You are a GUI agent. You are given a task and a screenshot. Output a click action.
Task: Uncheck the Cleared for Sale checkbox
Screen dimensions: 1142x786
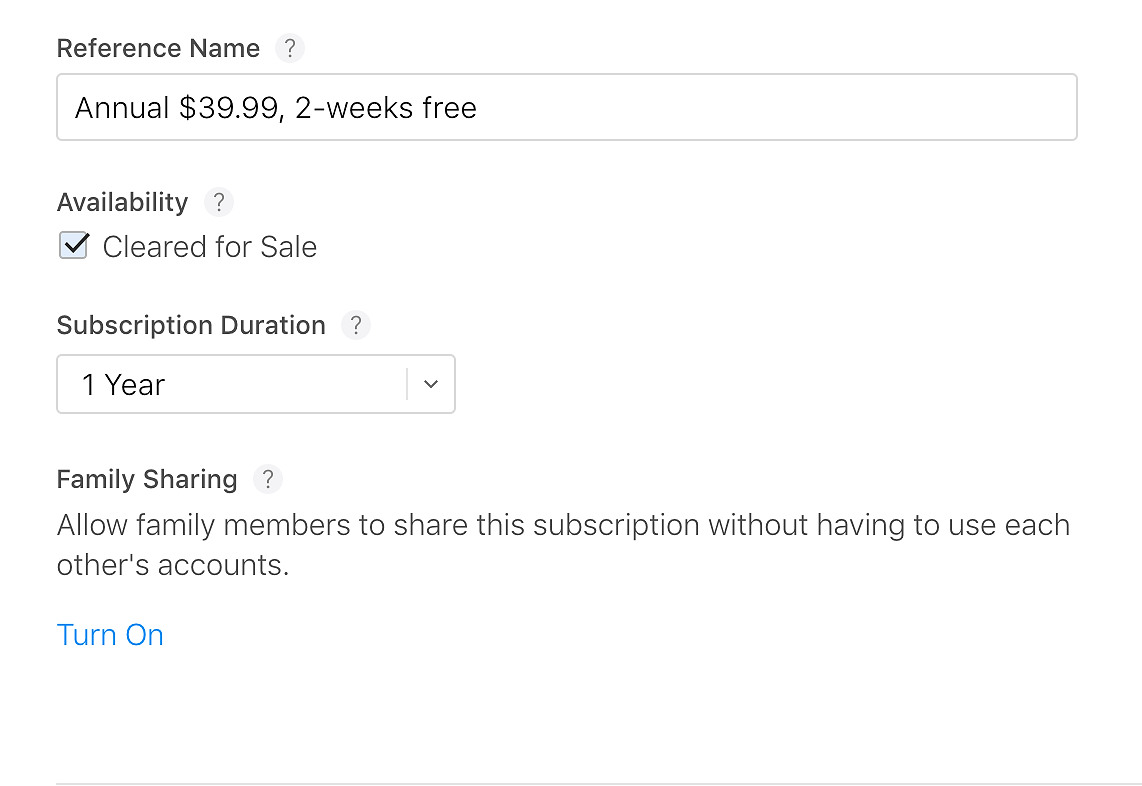pyautogui.click(x=74, y=245)
